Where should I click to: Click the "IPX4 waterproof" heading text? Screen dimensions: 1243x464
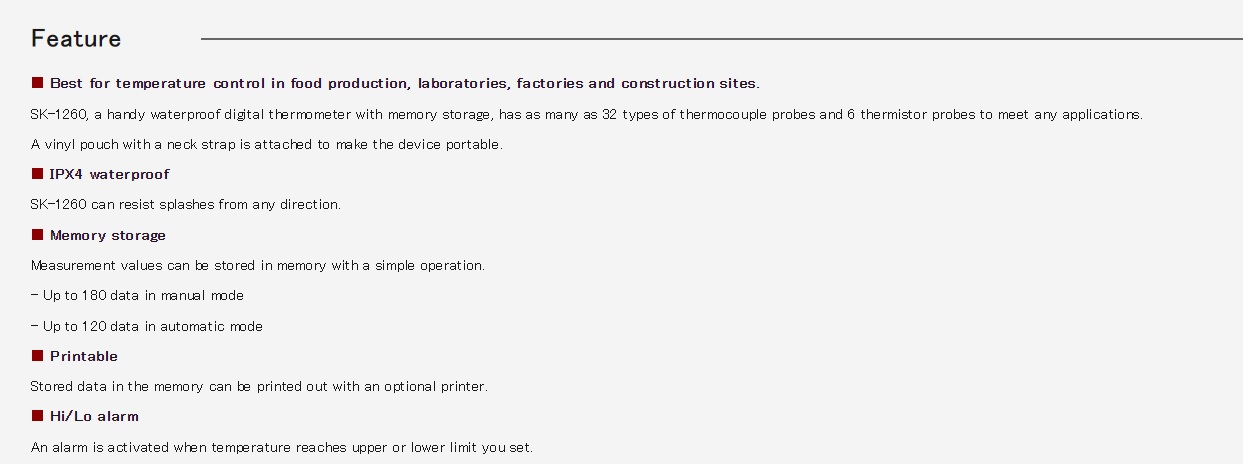(110, 174)
